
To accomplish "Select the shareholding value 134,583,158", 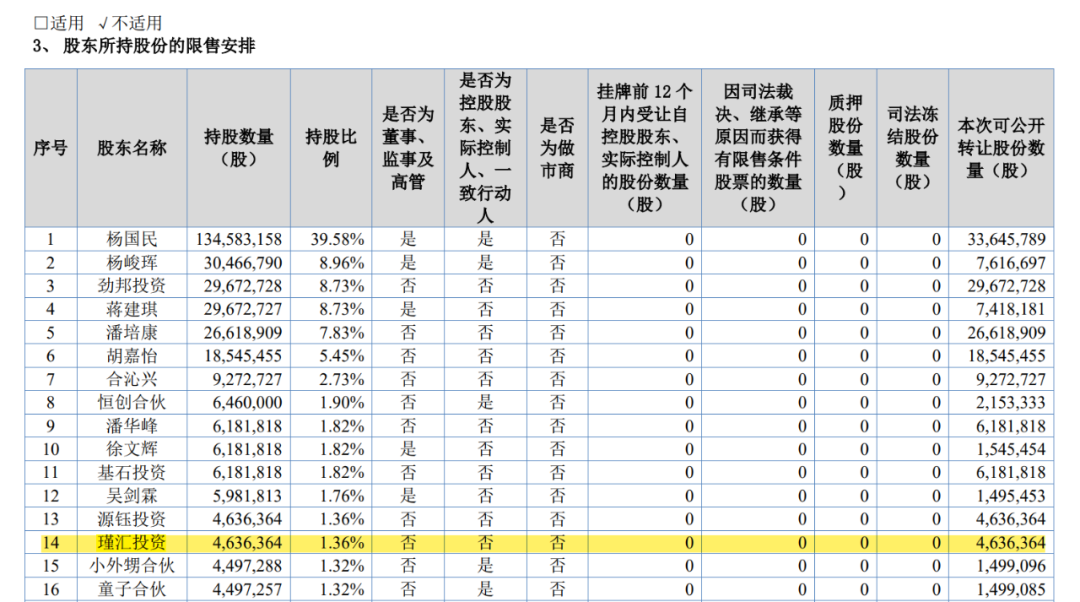I will coord(239,240).
